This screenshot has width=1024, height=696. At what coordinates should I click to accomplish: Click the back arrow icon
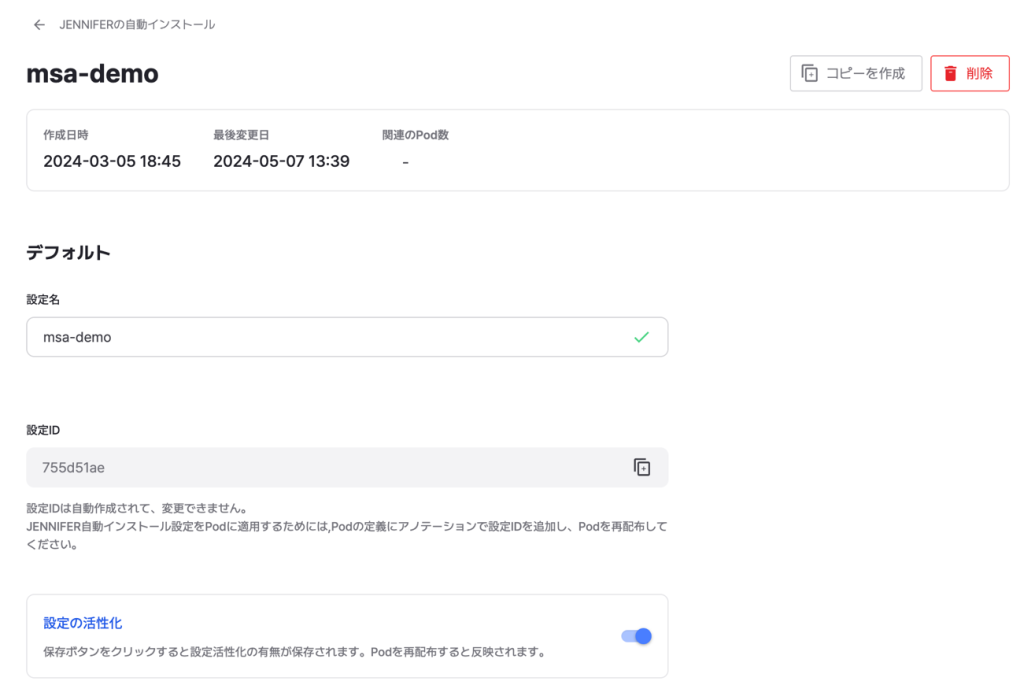(x=39, y=25)
